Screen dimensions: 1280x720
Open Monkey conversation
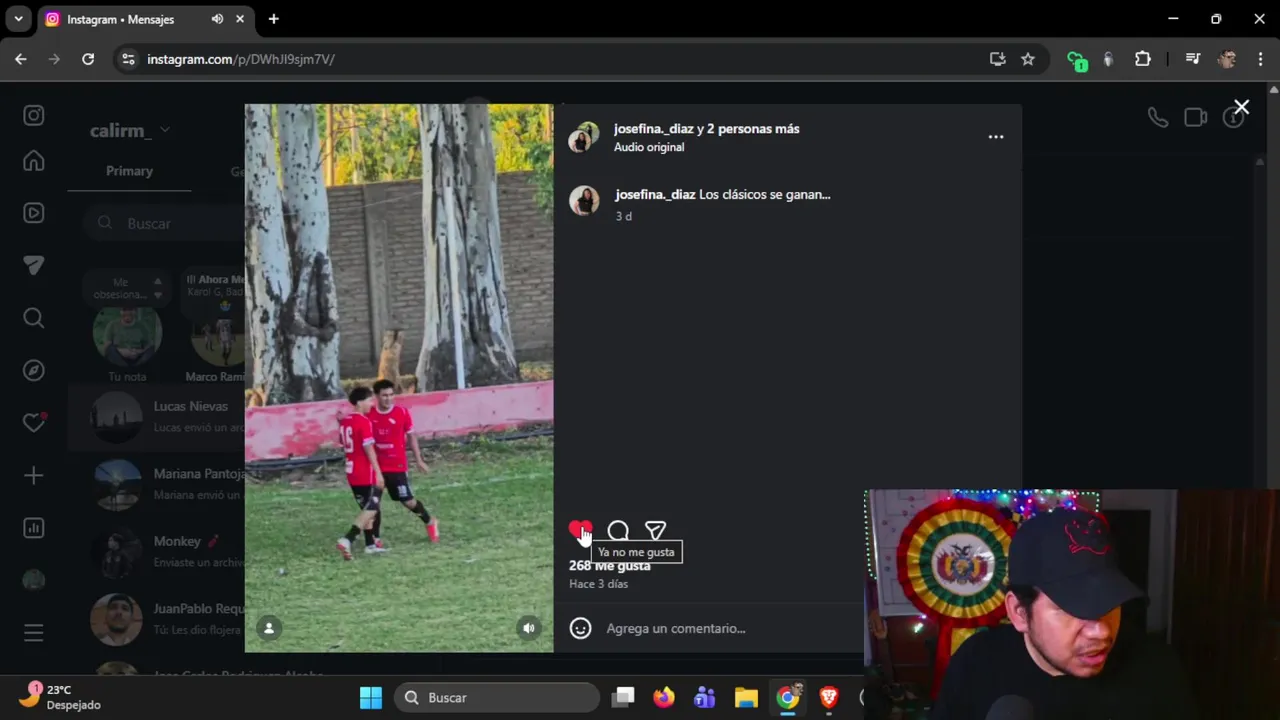157,551
